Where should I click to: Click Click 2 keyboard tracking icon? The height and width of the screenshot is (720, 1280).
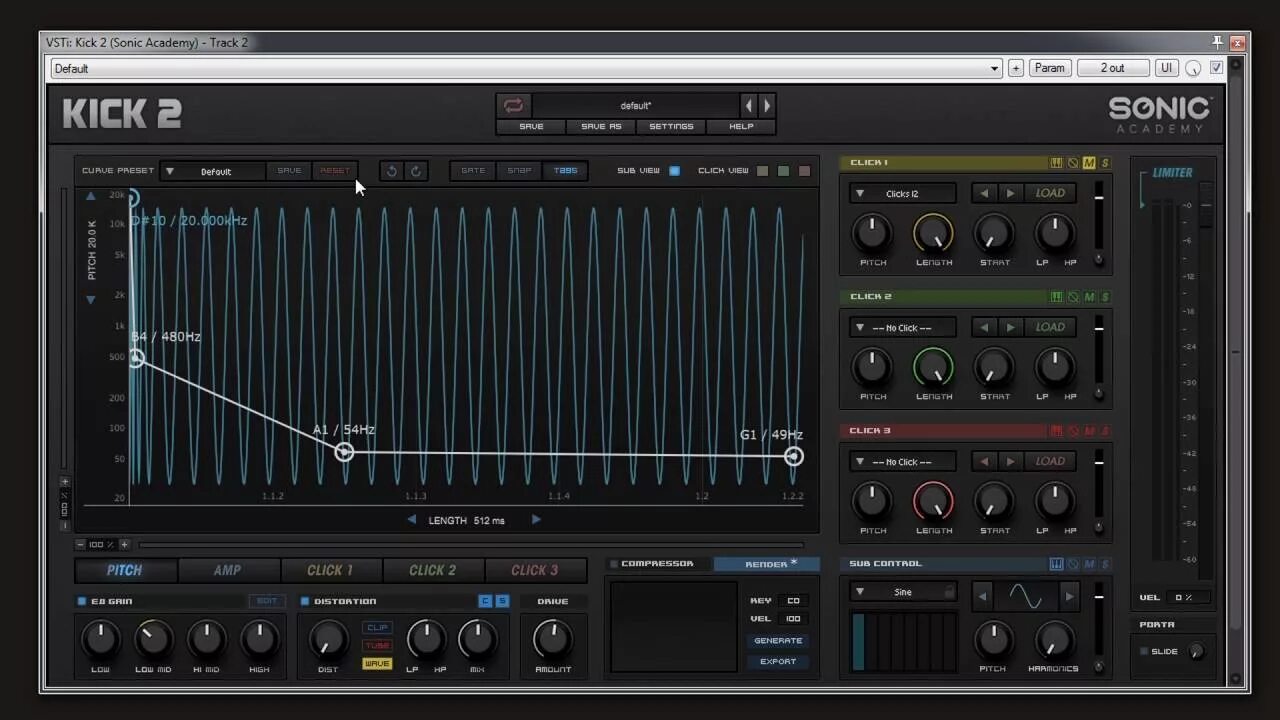(x=1056, y=297)
